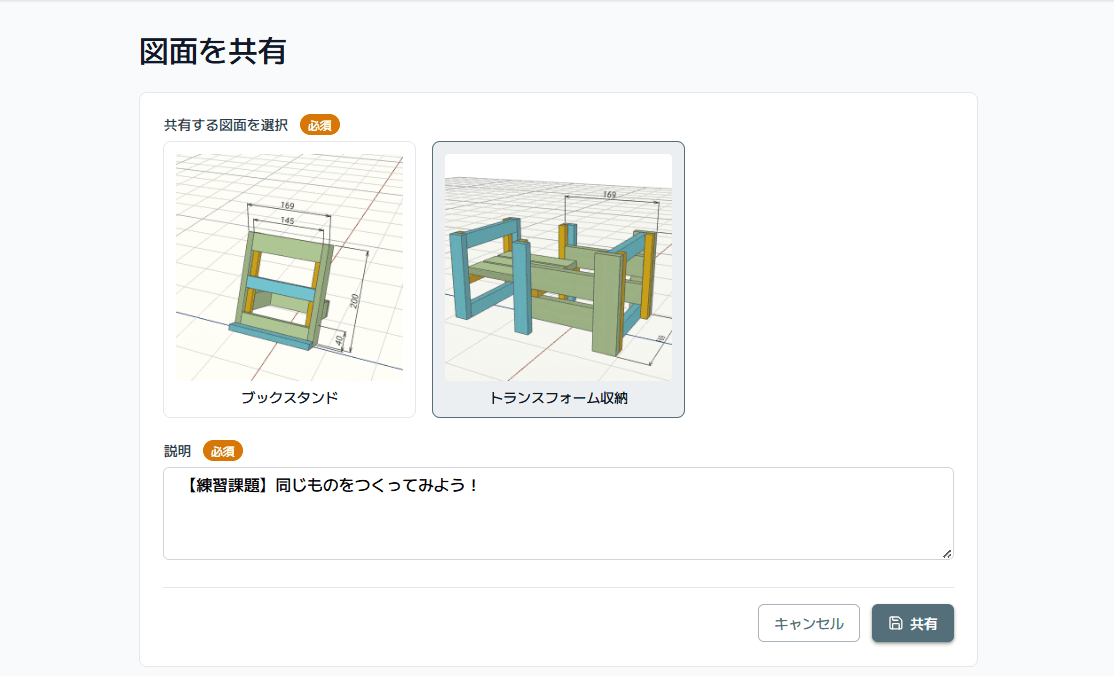The width and height of the screenshot is (1114, 676).
Task: Click the 共有 share button
Action: click(912, 622)
